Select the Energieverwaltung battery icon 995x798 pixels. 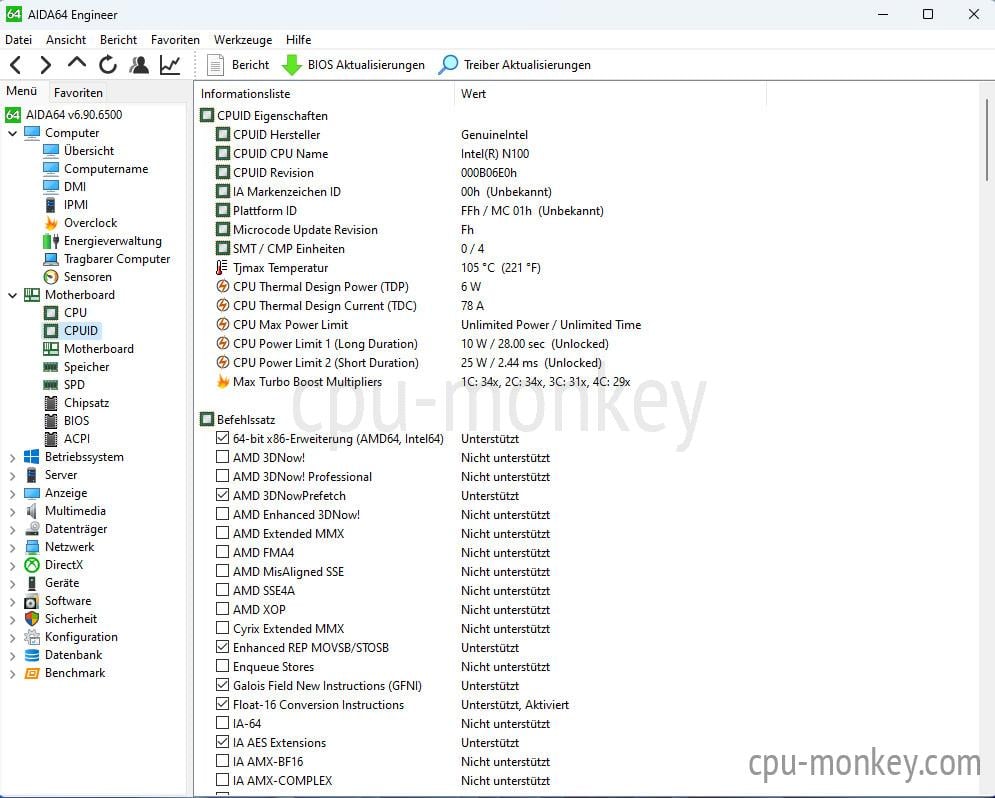(x=51, y=241)
